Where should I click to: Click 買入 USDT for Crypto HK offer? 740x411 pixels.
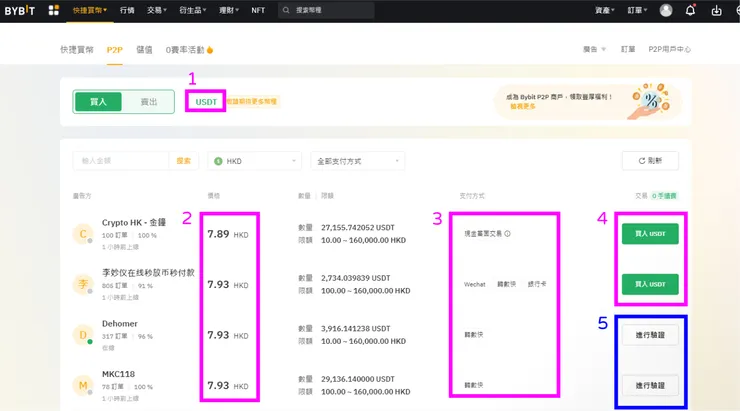point(650,234)
